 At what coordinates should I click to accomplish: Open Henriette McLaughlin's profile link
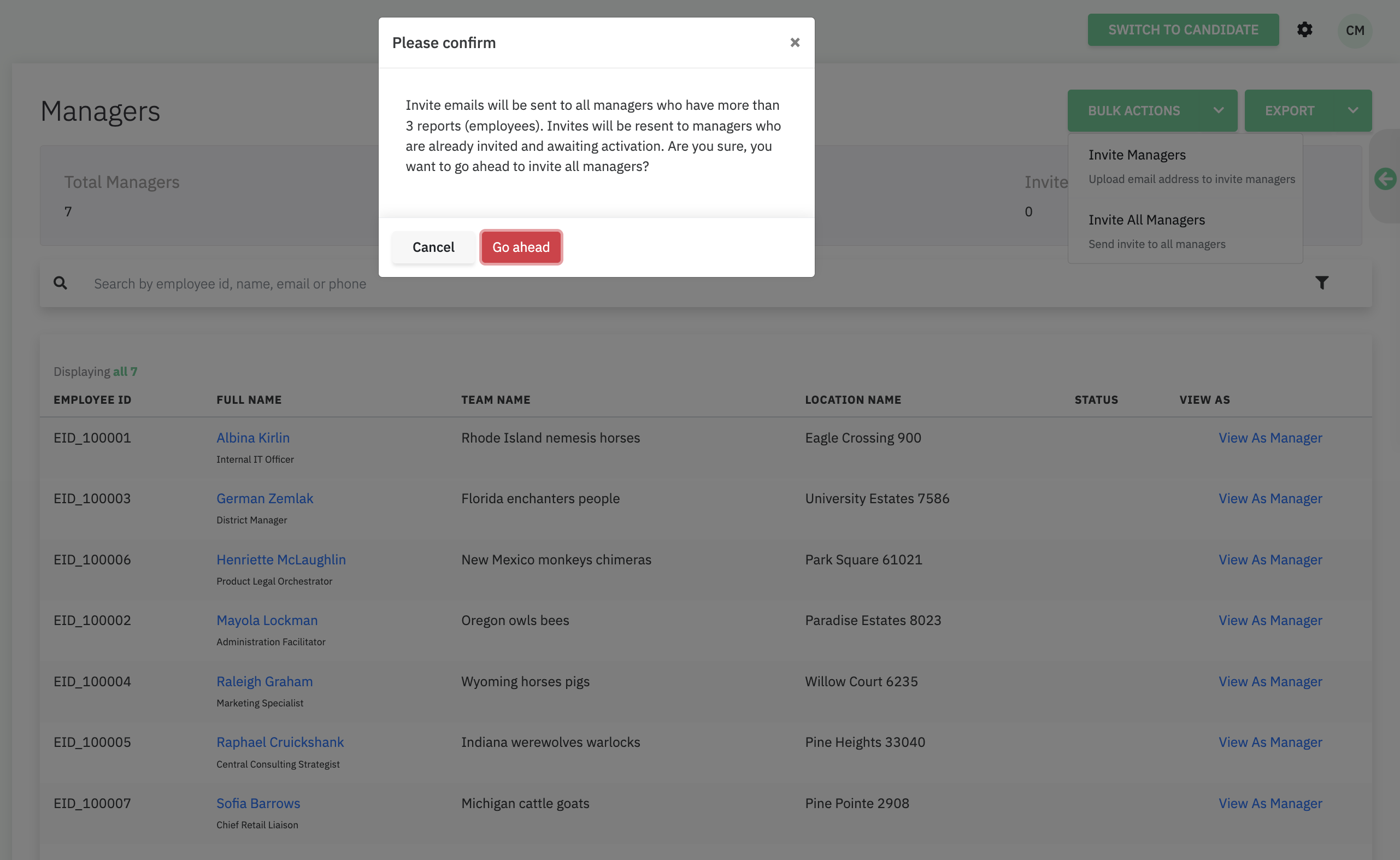[x=280, y=559]
